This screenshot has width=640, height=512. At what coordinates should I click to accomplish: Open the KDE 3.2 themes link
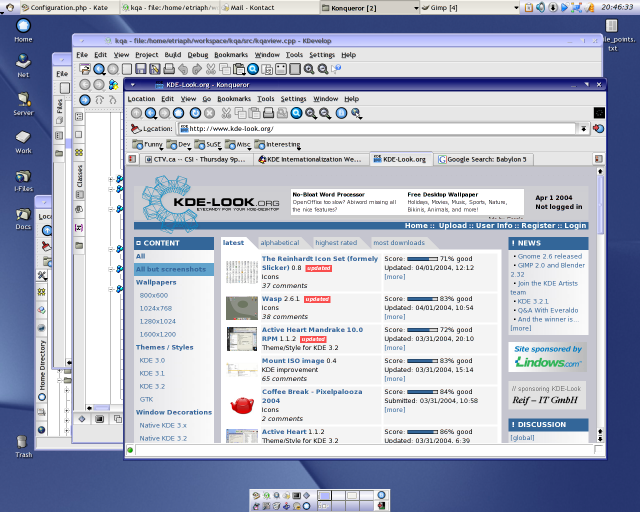152,386
